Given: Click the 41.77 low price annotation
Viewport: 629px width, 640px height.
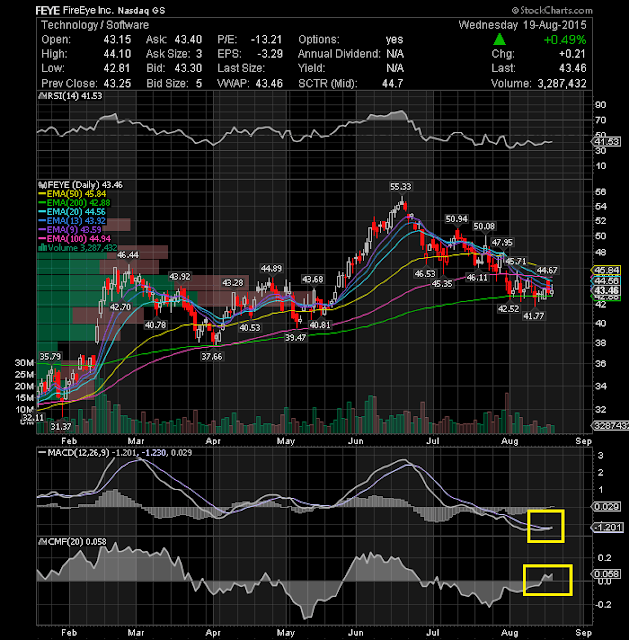Looking at the screenshot, I should coord(533,316).
